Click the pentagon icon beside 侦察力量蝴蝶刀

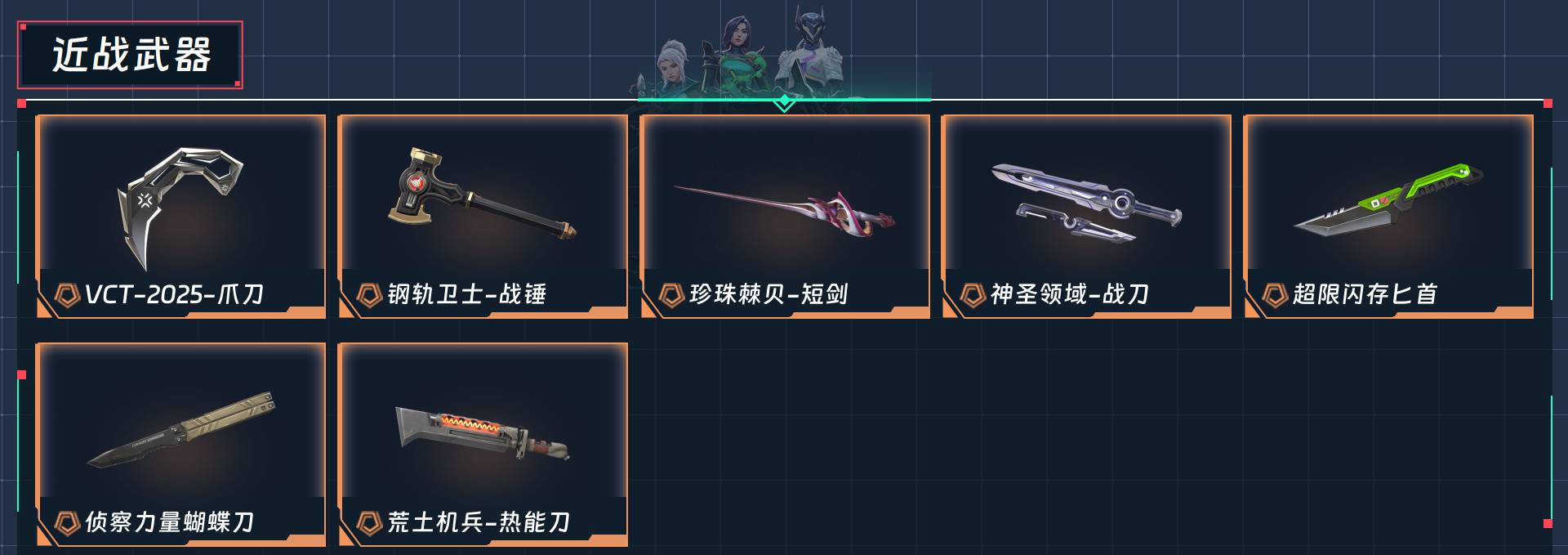(67, 523)
